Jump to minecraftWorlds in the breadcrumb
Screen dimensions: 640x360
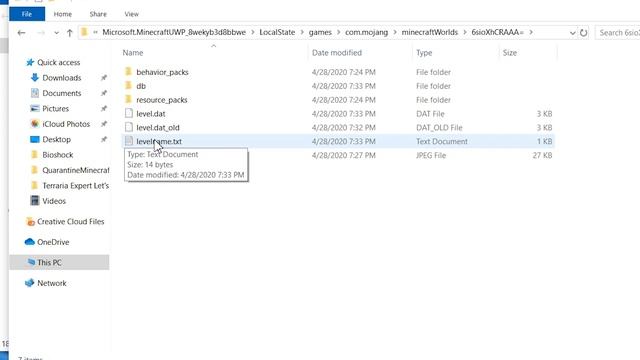(430, 32)
